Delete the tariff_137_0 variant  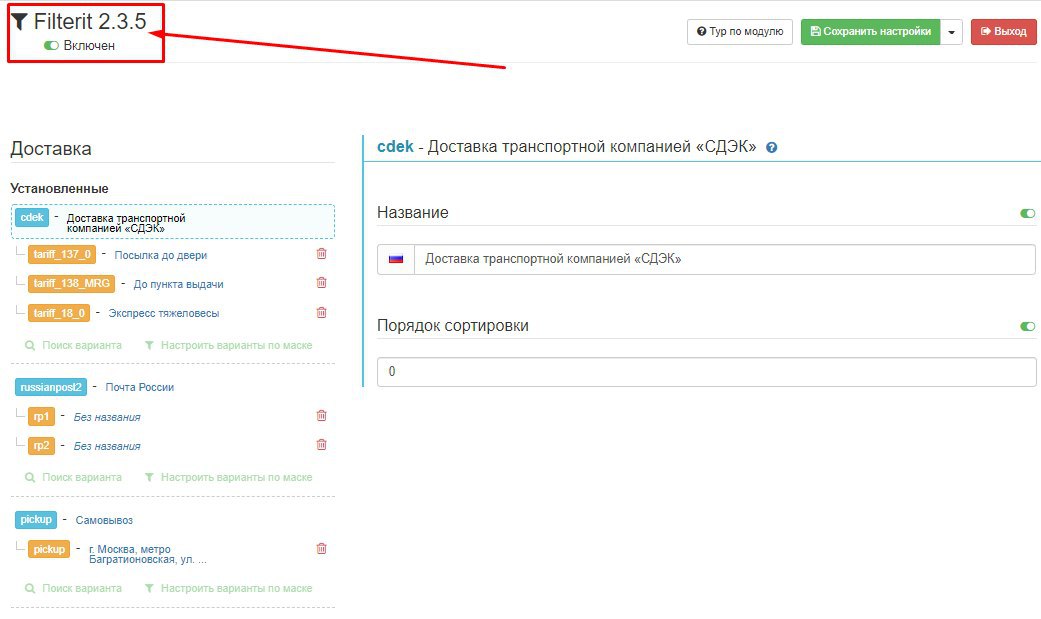coord(321,254)
